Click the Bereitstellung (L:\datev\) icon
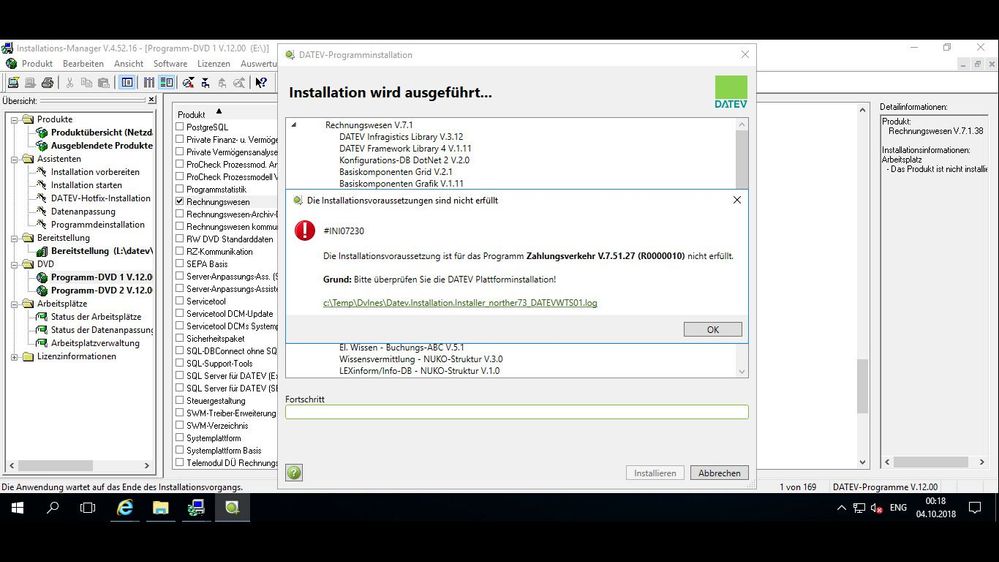 point(42,251)
